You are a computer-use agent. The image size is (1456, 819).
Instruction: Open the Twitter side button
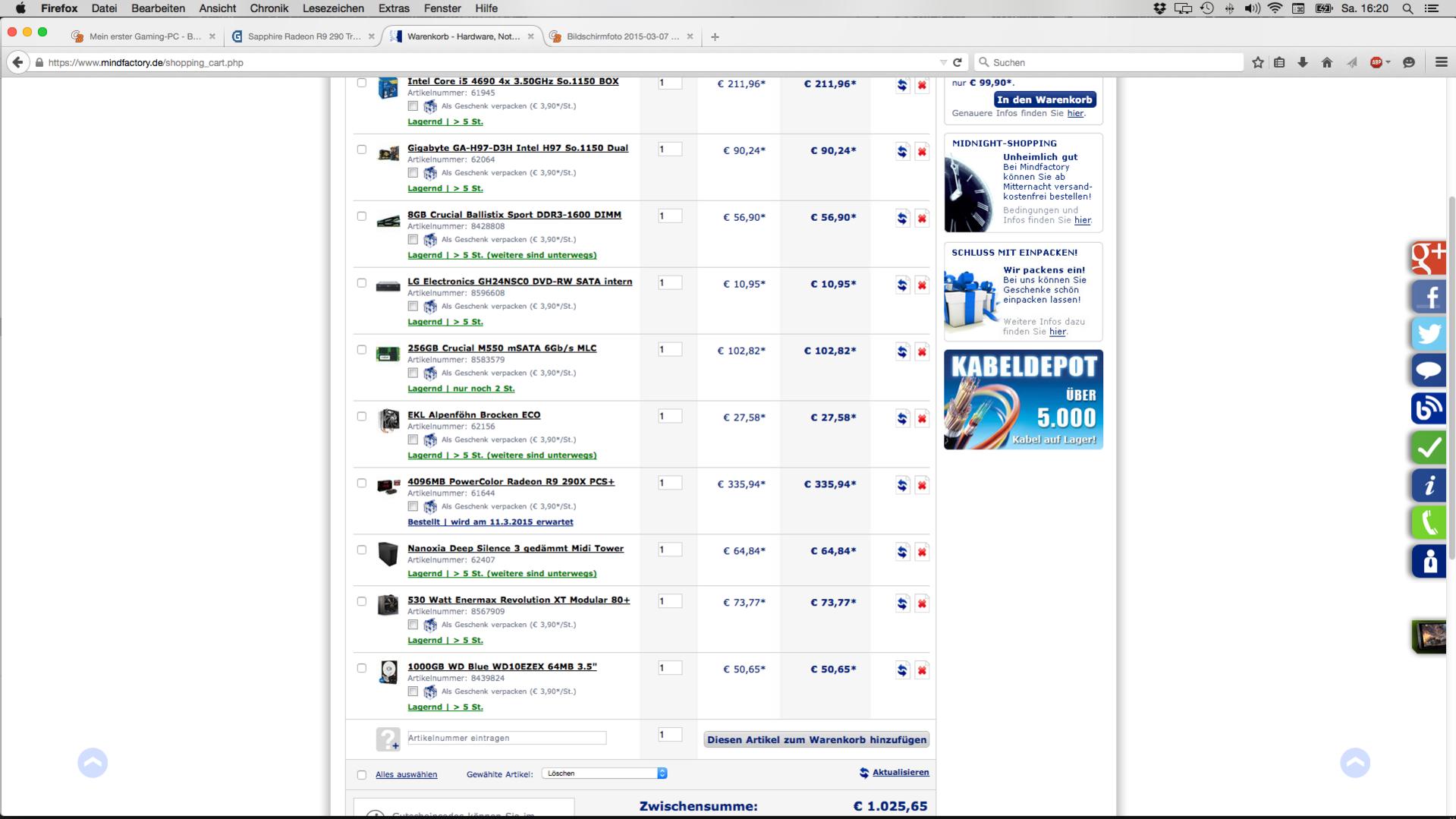(x=1429, y=334)
